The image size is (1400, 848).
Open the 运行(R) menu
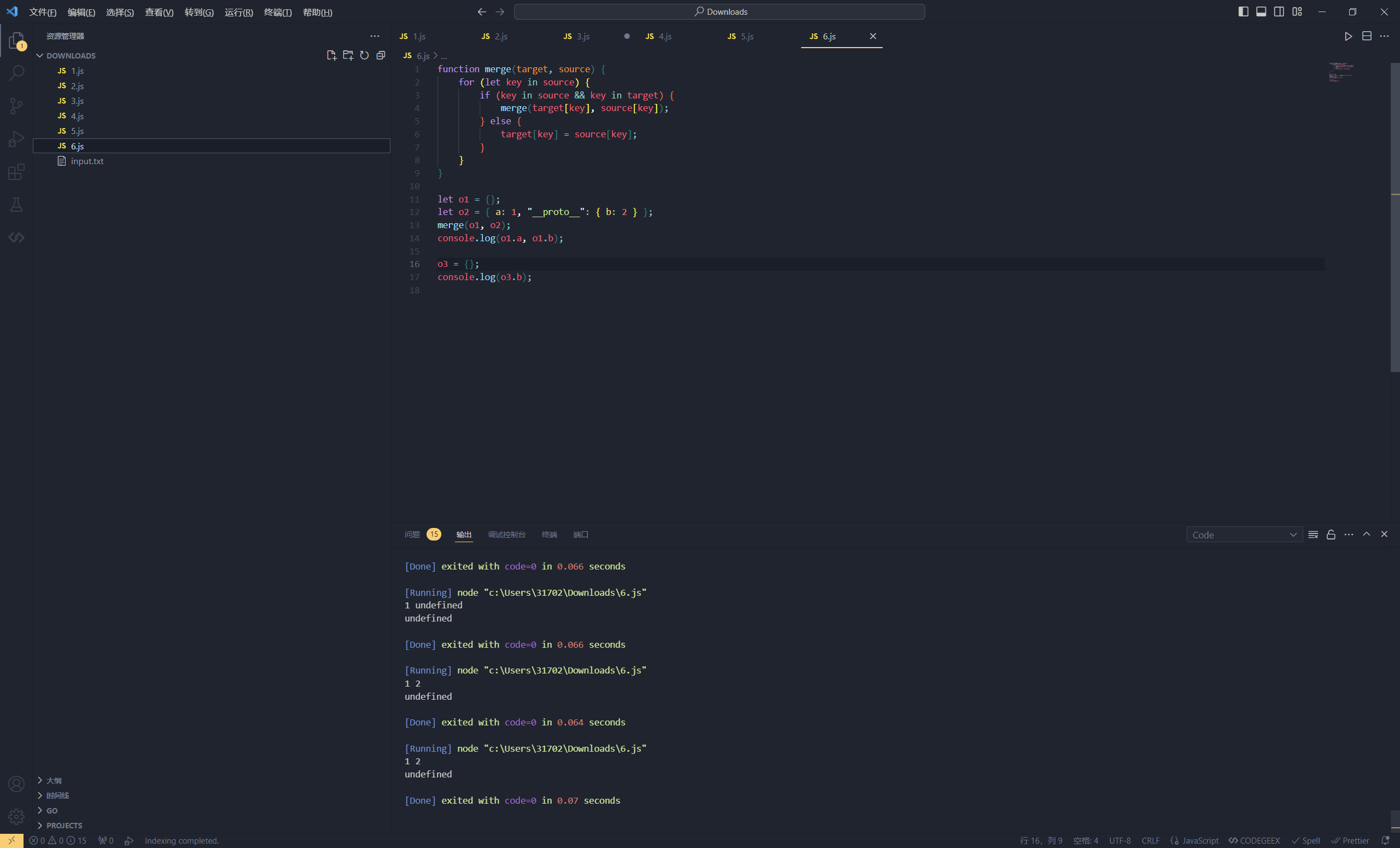[x=238, y=12]
